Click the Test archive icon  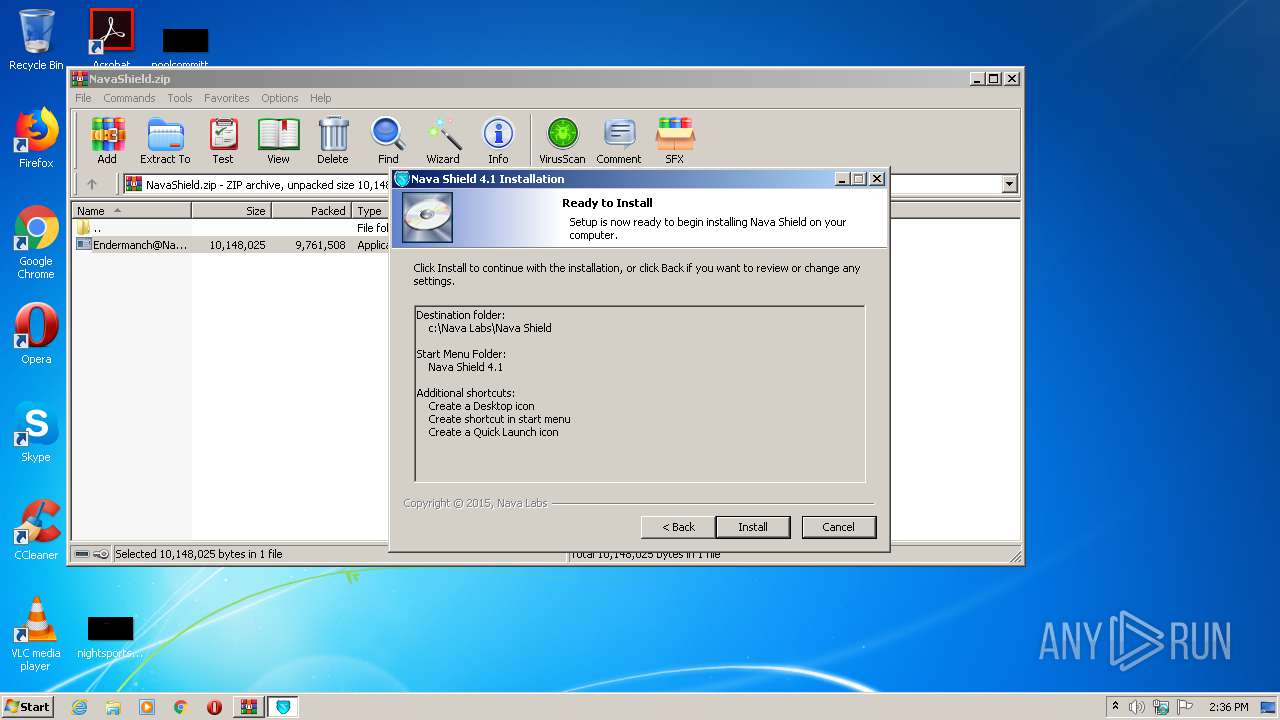click(223, 140)
